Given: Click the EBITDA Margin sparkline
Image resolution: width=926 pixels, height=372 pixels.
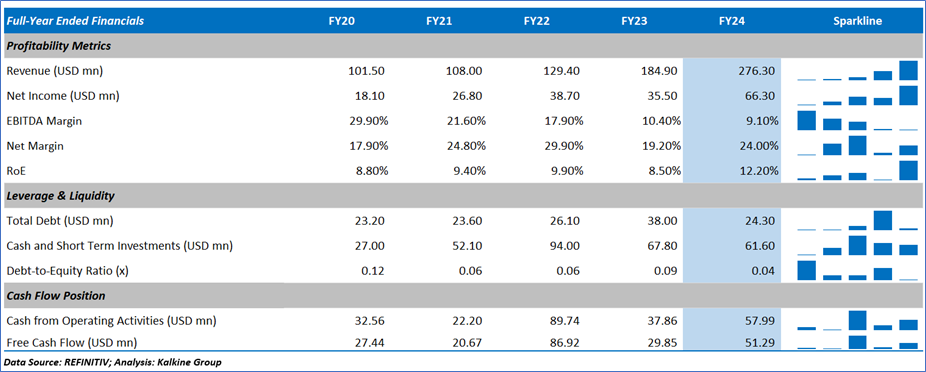Looking at the screenshot, I should click(x=857, y=120).
